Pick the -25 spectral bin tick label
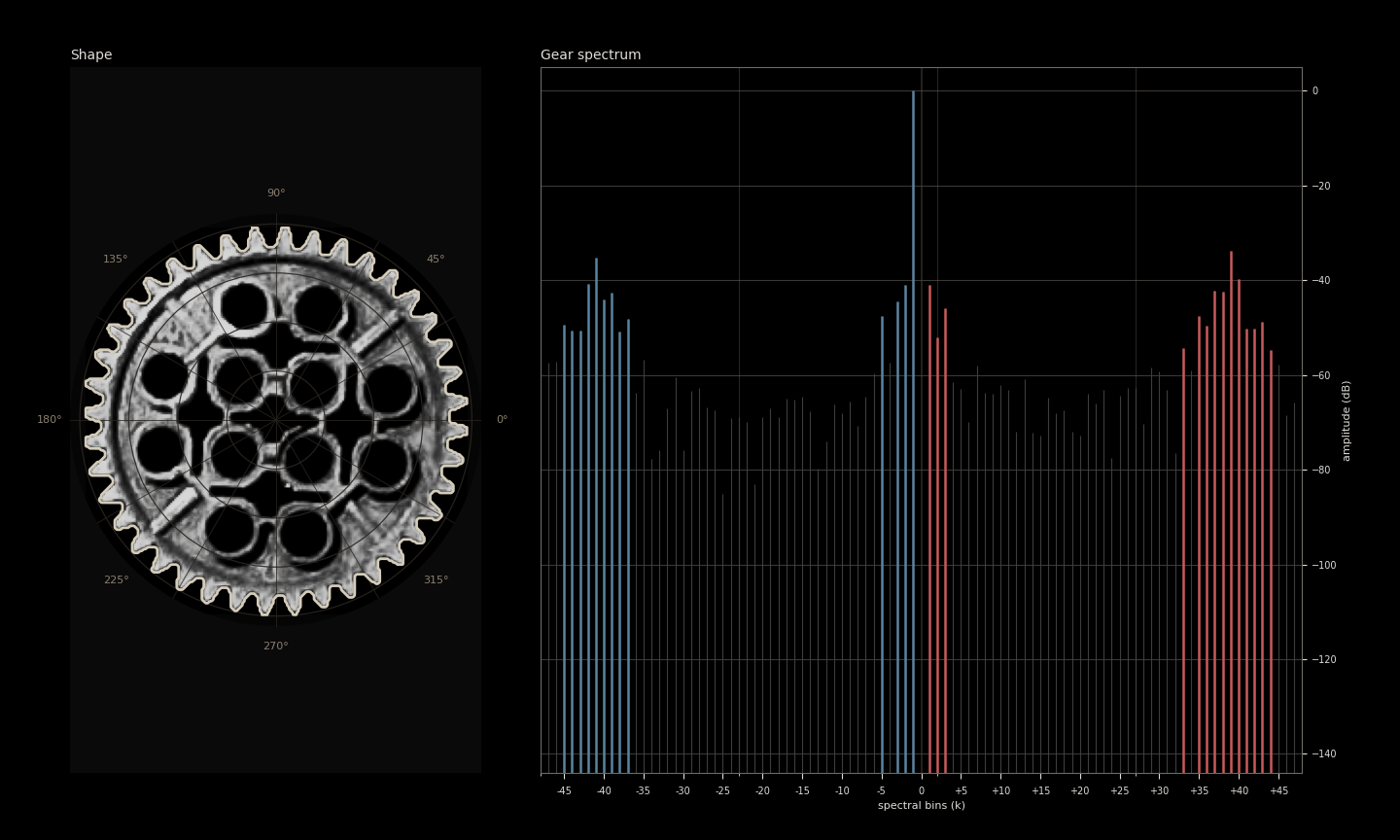This screenshot has width=1400, height=840. coord(722,791)
